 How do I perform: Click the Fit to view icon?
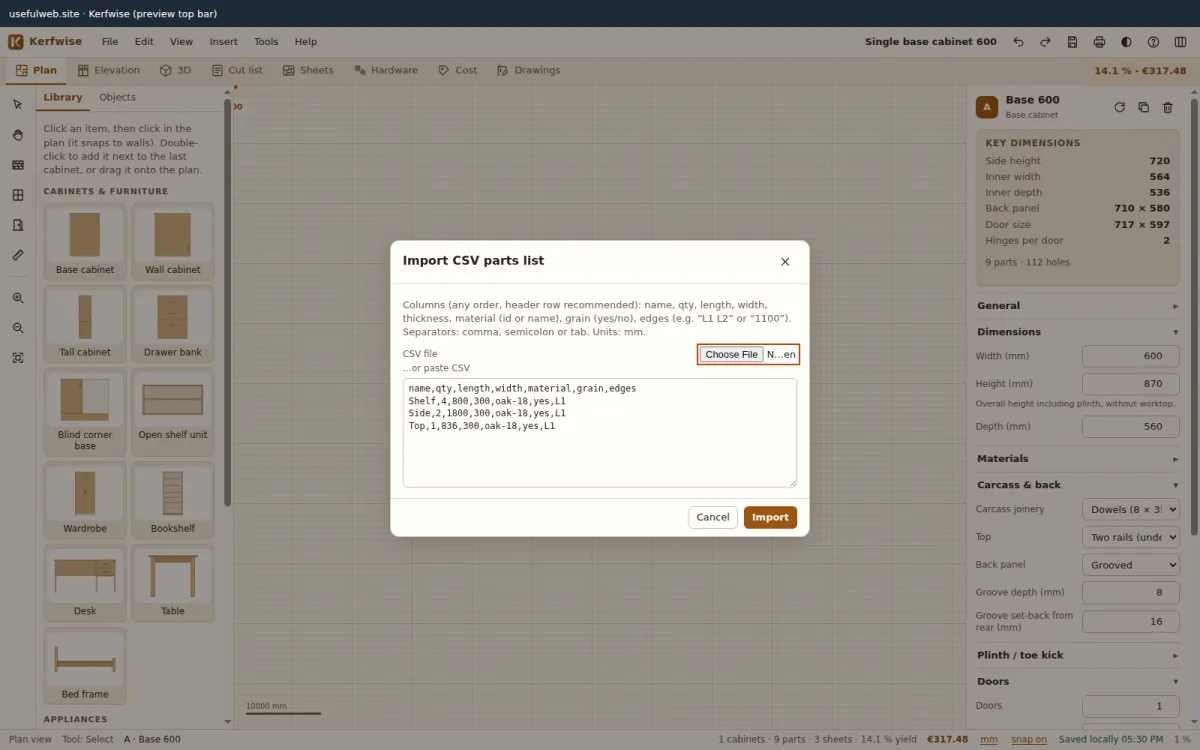[x=18, y=358]
